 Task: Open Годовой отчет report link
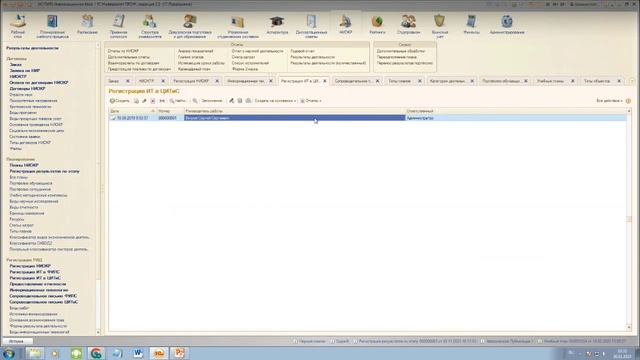(302, 51)
